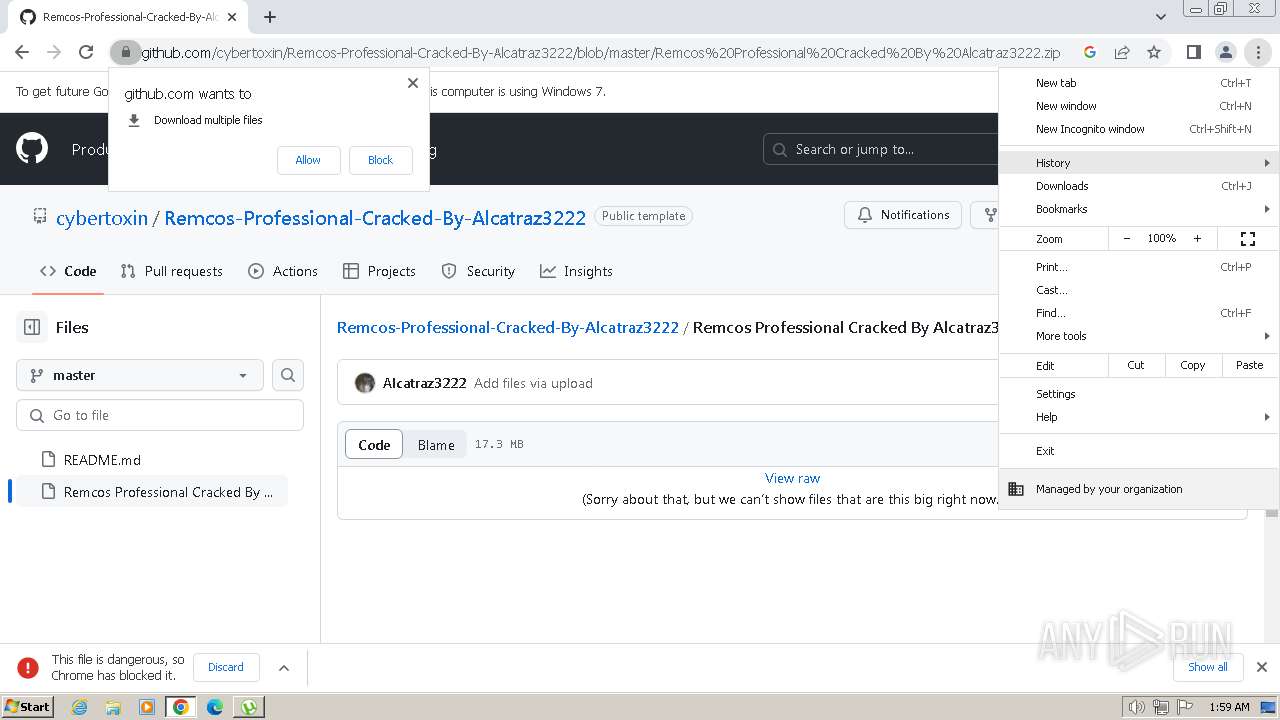Screen dimensions: 1280x720
Task: Click the three-dot Chrome menu icon
Action: click(1257, 52)
